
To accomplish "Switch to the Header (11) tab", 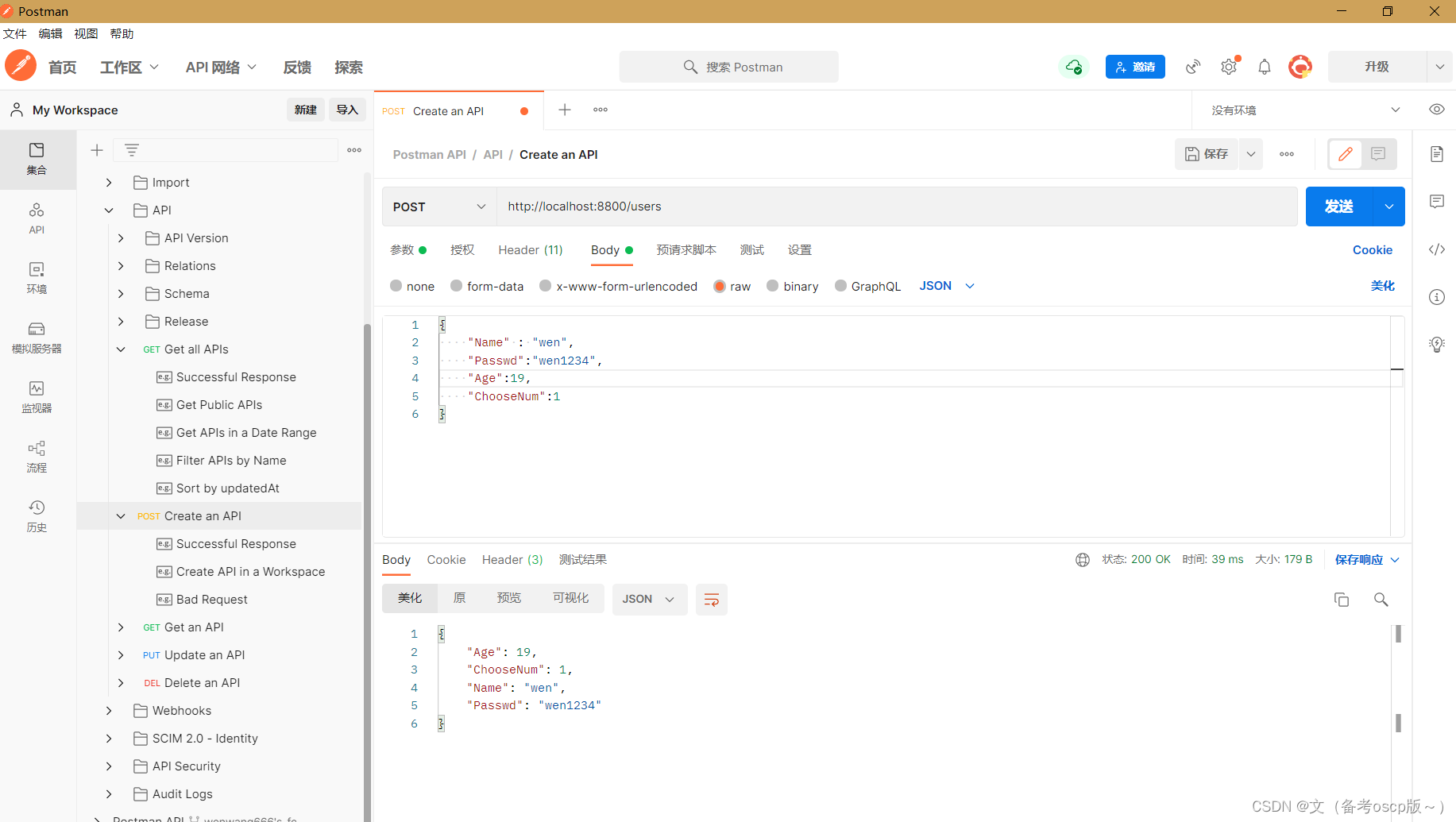I will 530,250.
